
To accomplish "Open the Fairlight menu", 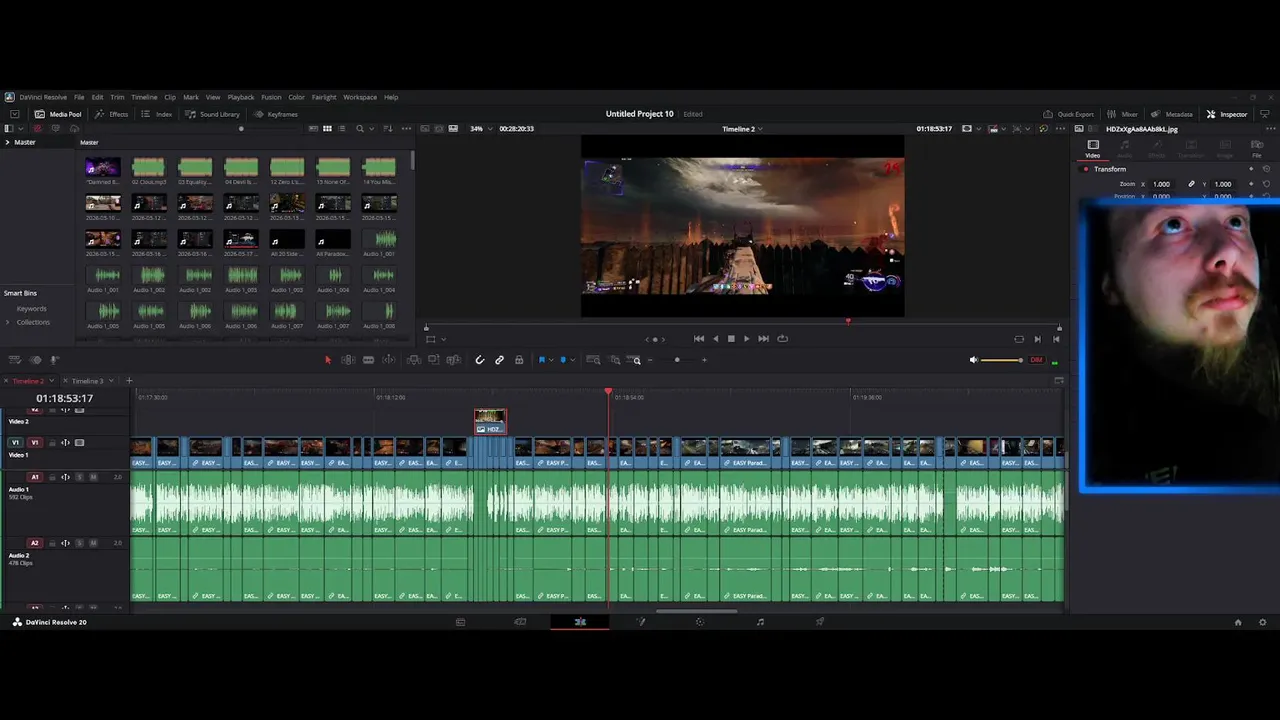I will tap(324, 97).
